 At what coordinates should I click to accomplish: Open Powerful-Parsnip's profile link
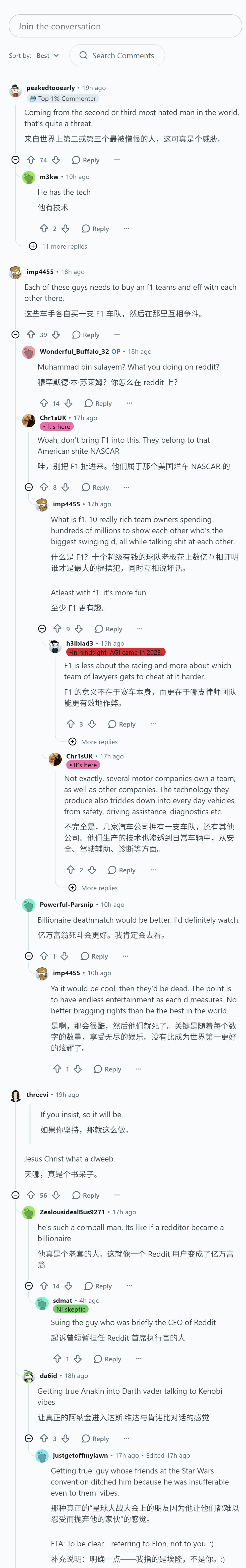[66, 905]
